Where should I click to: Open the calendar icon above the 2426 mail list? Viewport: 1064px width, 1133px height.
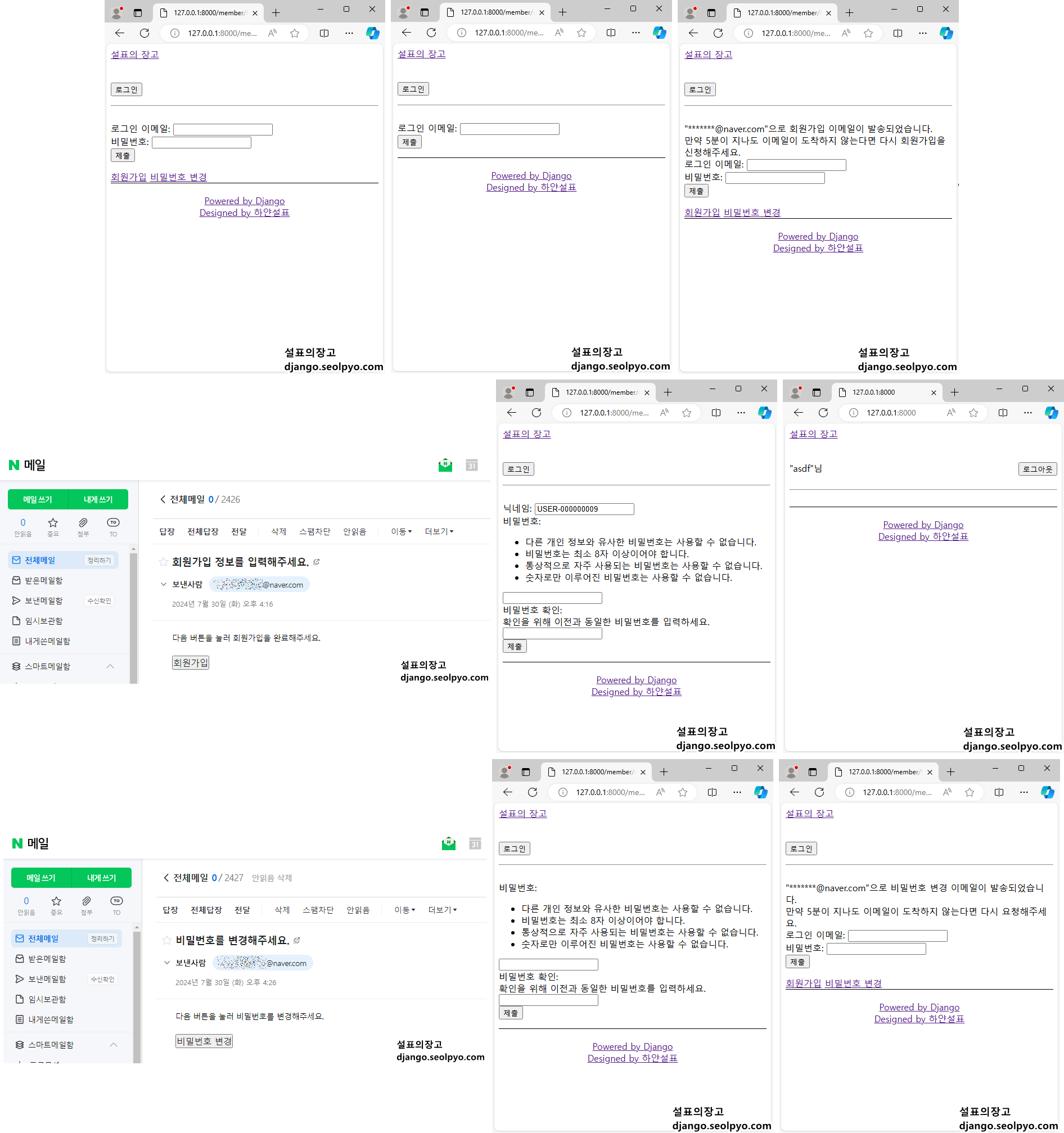[x=471, y=465]
